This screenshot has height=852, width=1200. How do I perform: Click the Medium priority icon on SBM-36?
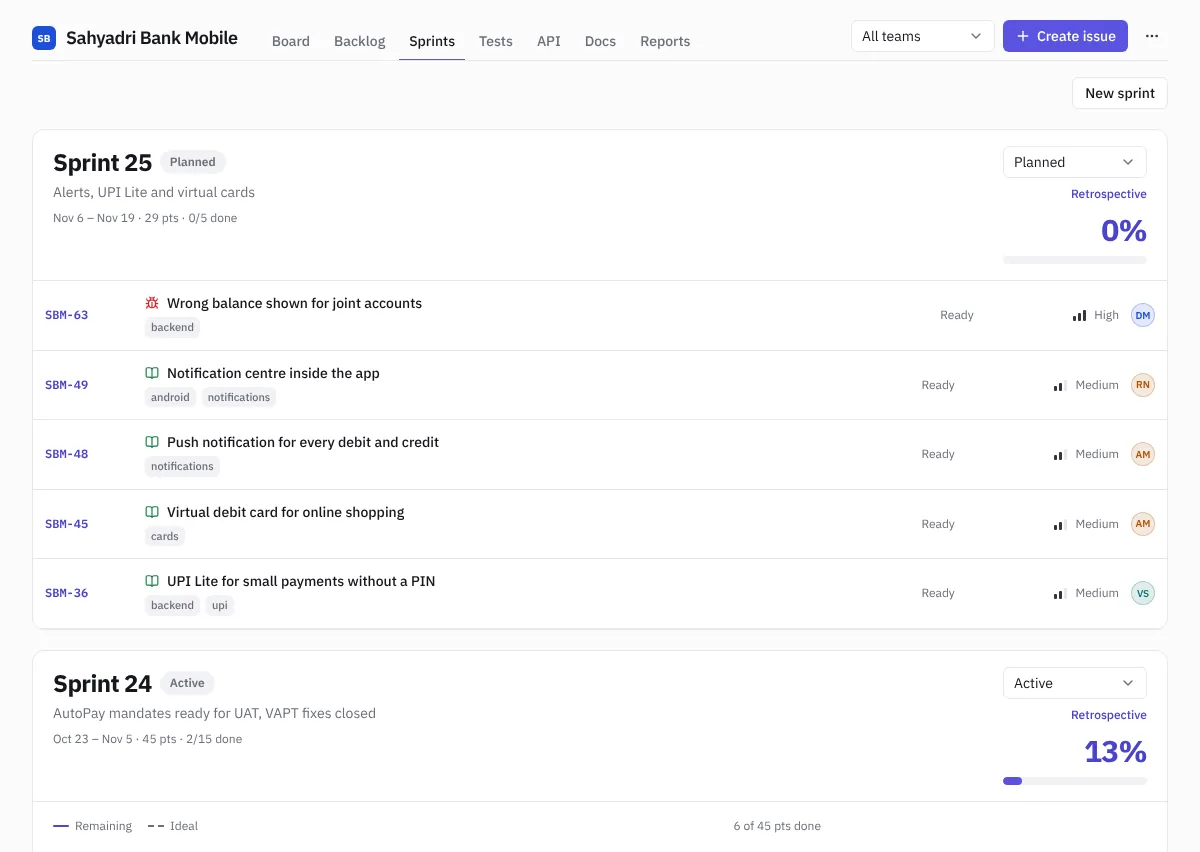tap(1060, 593)
